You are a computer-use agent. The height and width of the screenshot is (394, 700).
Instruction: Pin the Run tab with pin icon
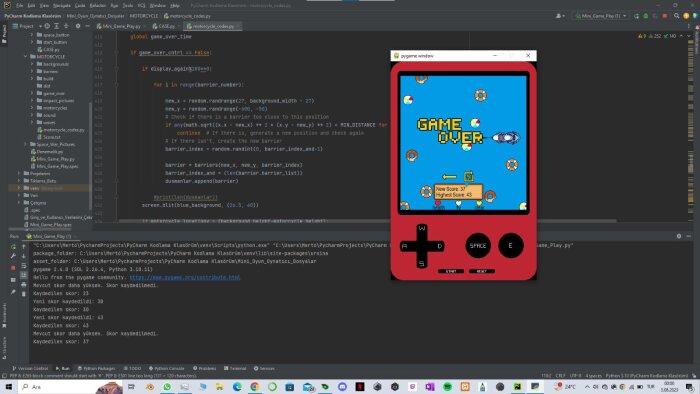[13, 292]
